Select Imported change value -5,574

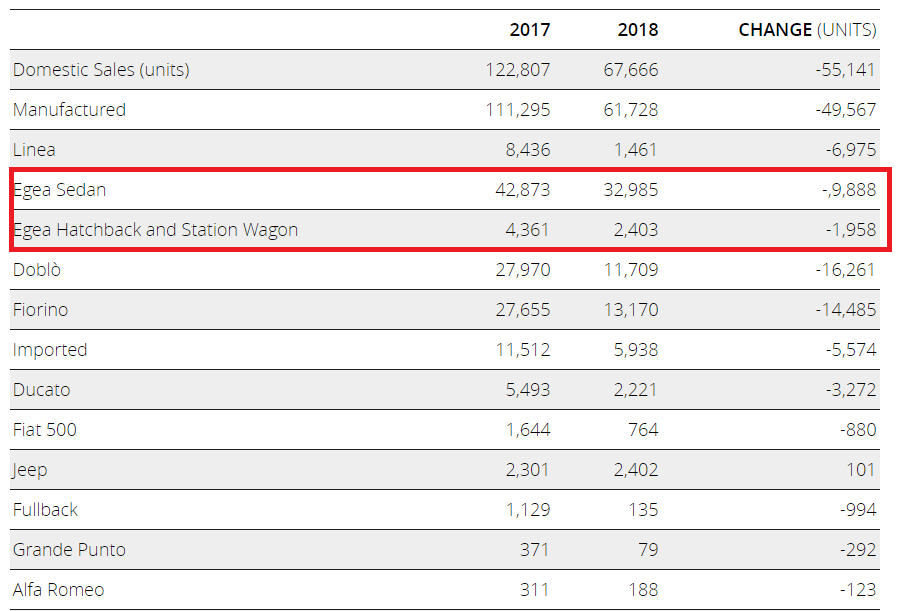point(851,350)
